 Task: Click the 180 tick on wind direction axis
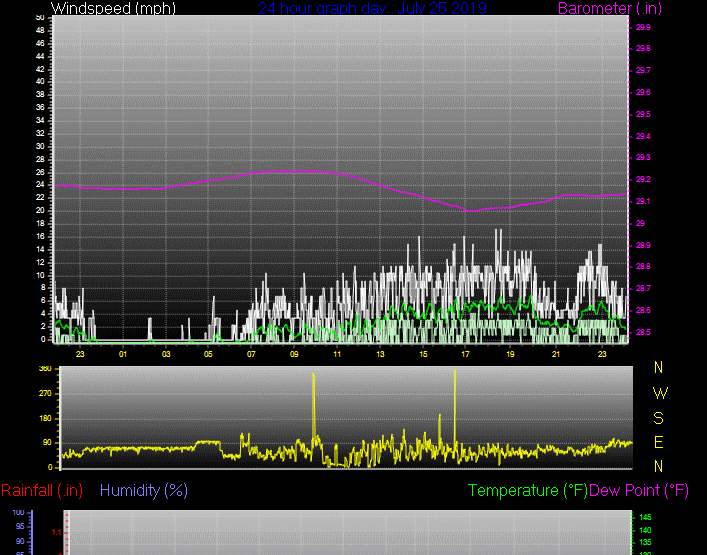(44, 418)
